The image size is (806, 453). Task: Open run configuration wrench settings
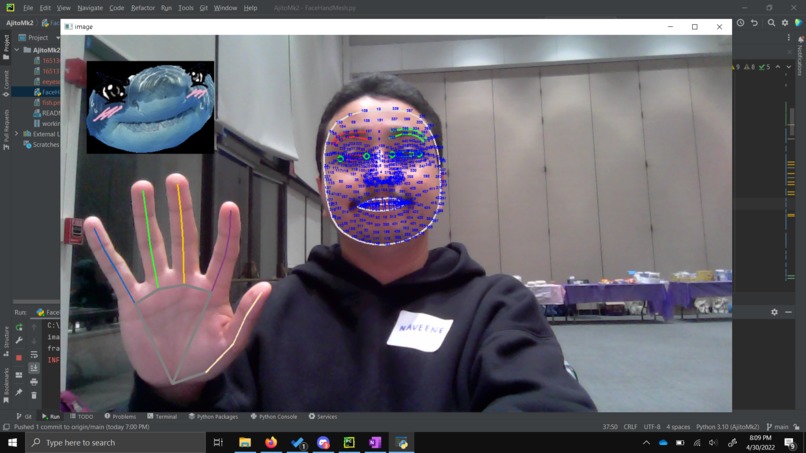pyautogui.click(x=19, y=340)
